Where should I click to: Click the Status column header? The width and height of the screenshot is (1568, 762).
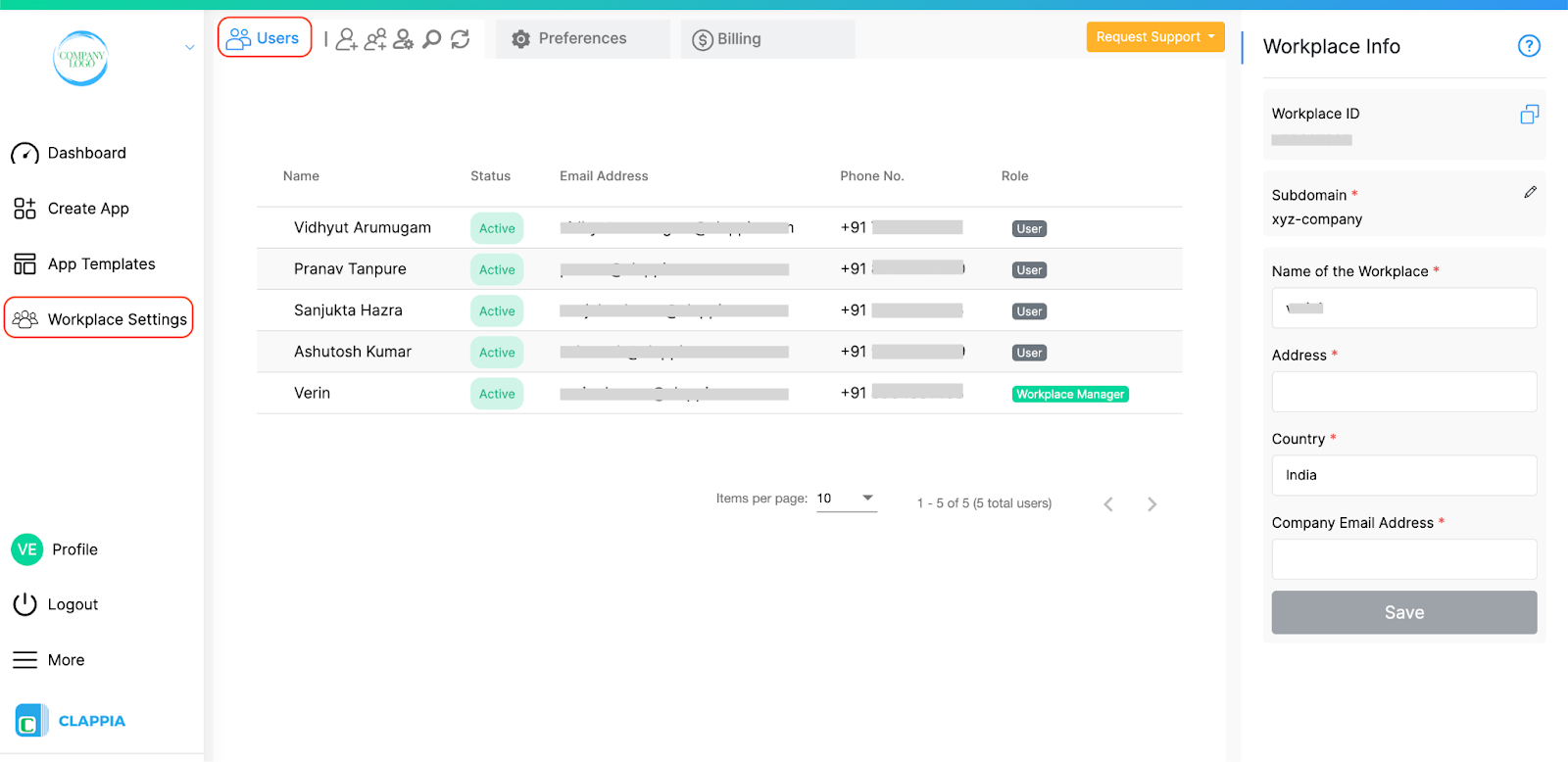tap(490, 176)
